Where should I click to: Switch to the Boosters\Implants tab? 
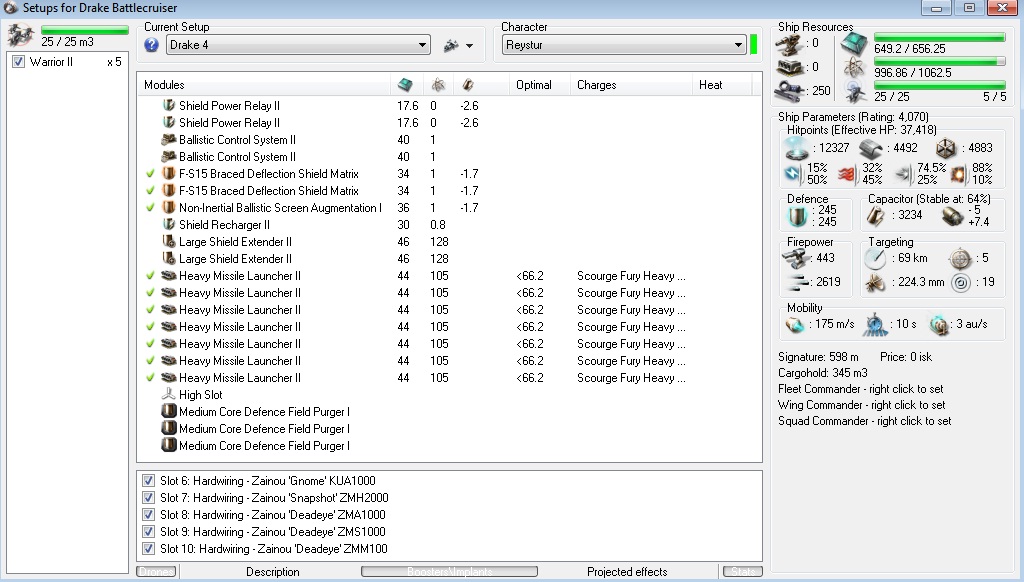449,572
